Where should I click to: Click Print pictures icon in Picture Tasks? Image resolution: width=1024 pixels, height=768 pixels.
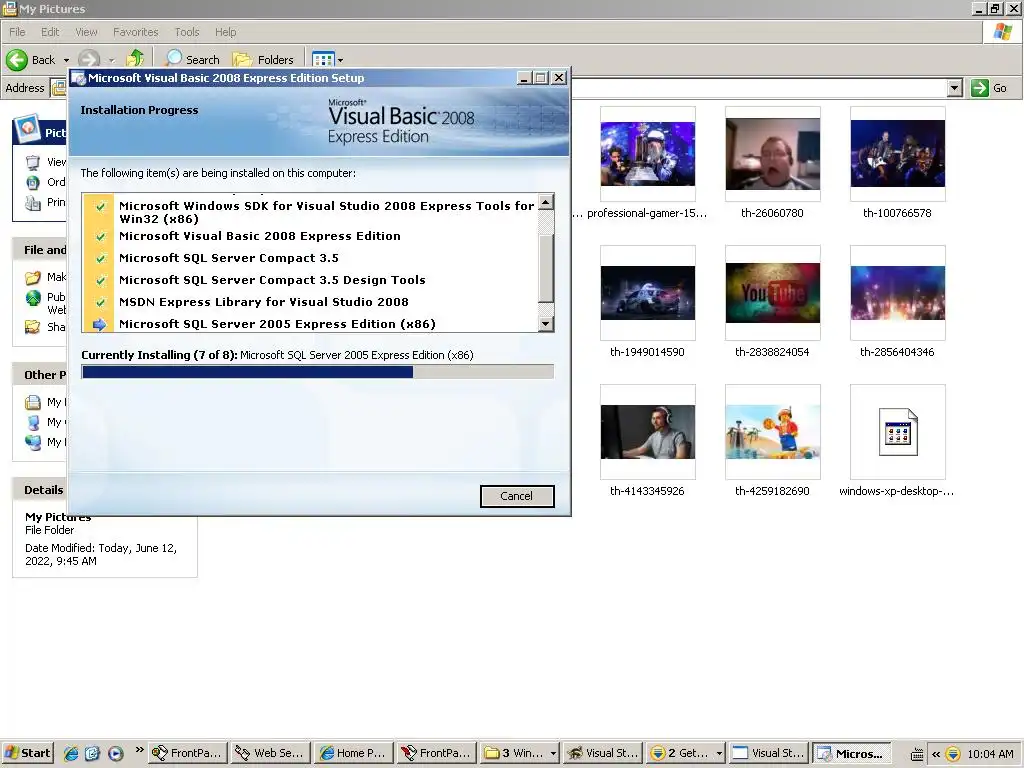[33, 202]
